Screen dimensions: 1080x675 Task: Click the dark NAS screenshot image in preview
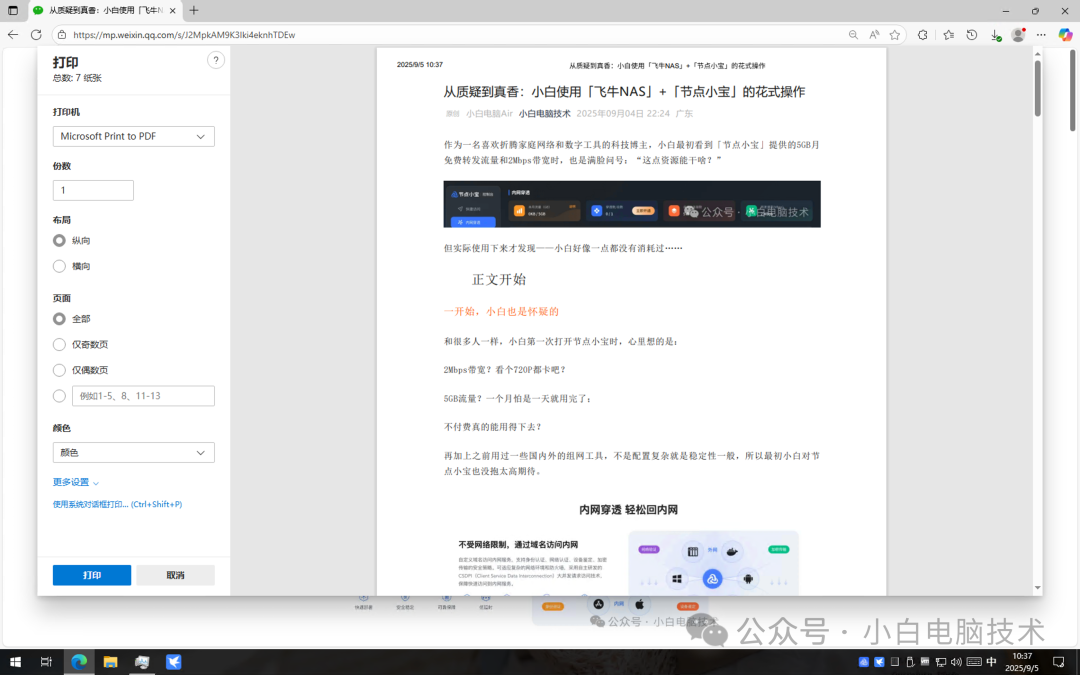632,204
